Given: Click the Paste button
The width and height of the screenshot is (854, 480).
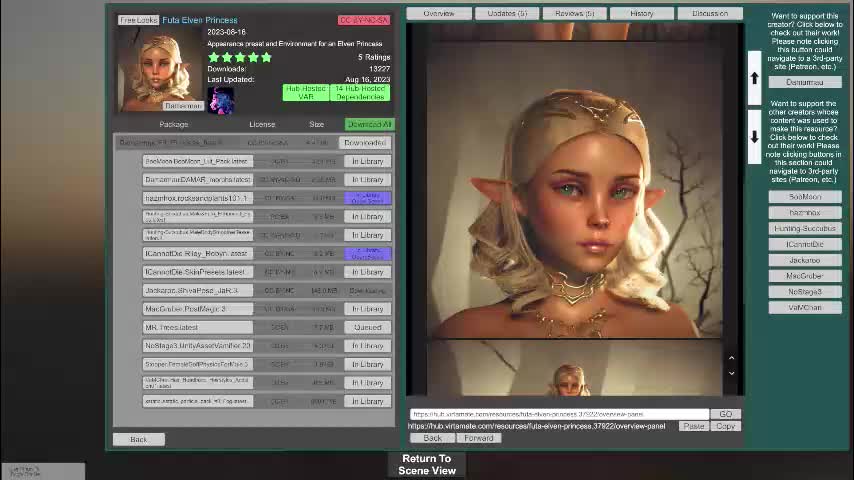Looking at the screenshot, I should pyautogui.click(x=694, y=426).
